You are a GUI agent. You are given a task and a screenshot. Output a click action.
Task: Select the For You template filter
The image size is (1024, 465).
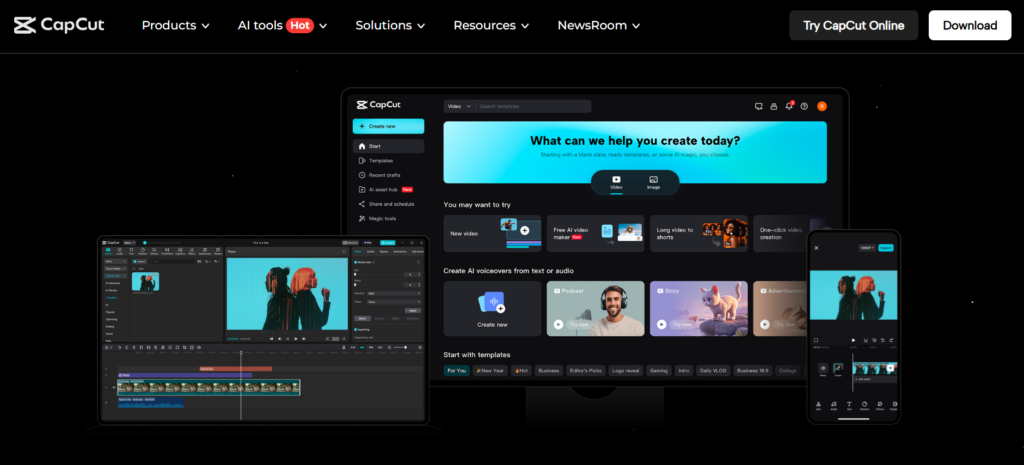pos(456,370)
